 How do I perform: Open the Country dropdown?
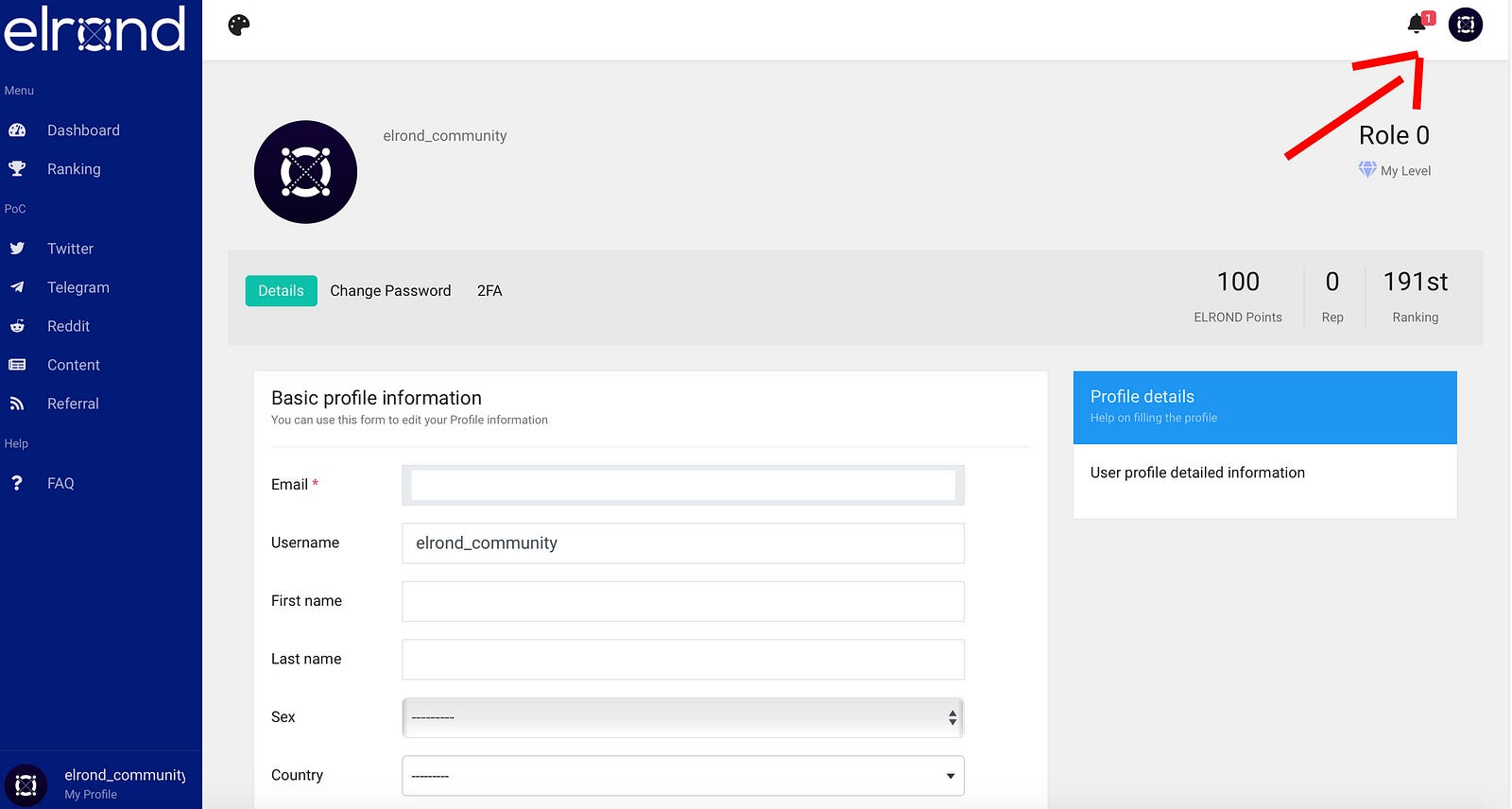coord(683,776)
